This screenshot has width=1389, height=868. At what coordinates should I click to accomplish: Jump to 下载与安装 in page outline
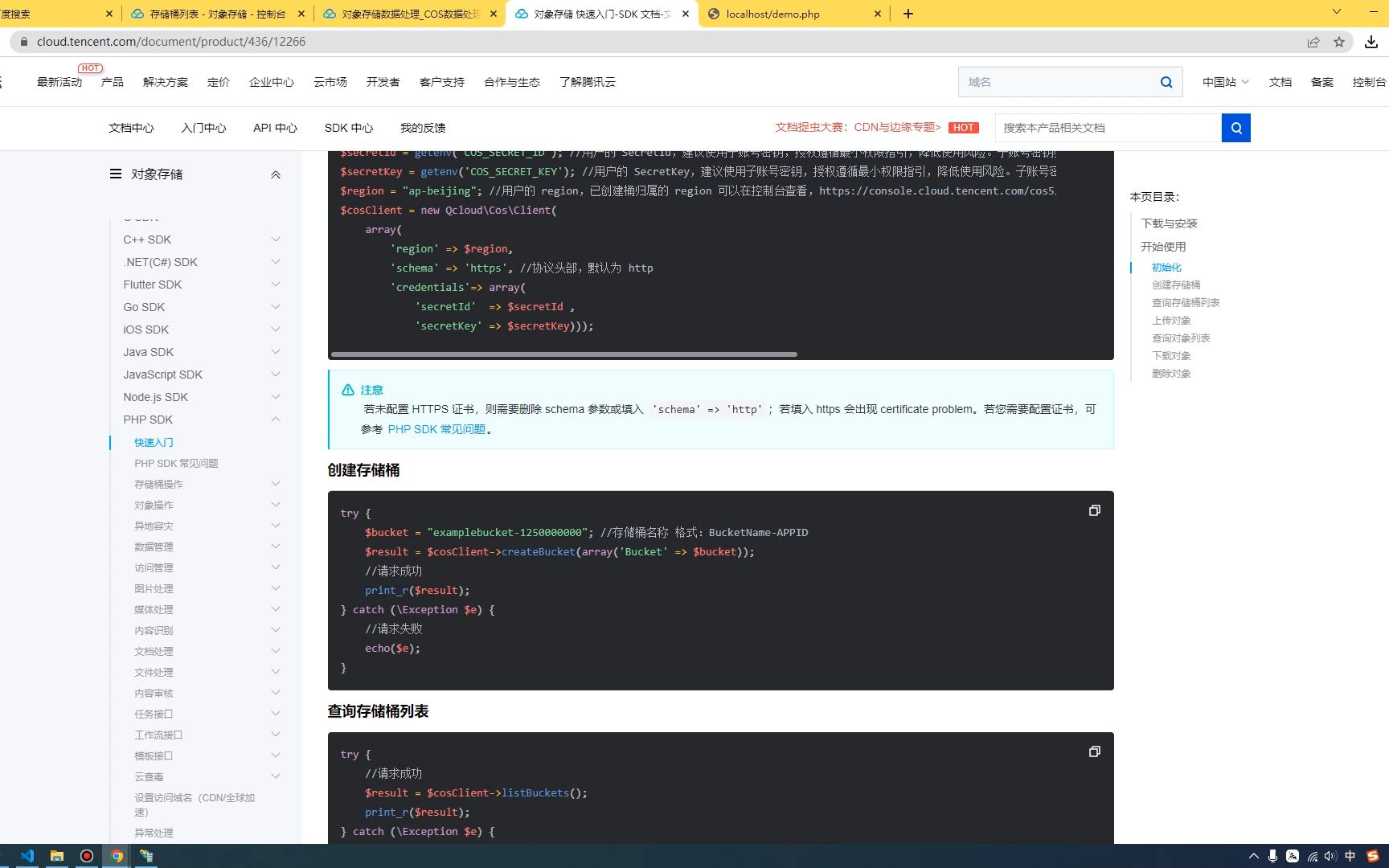[x=1169, y=223]
